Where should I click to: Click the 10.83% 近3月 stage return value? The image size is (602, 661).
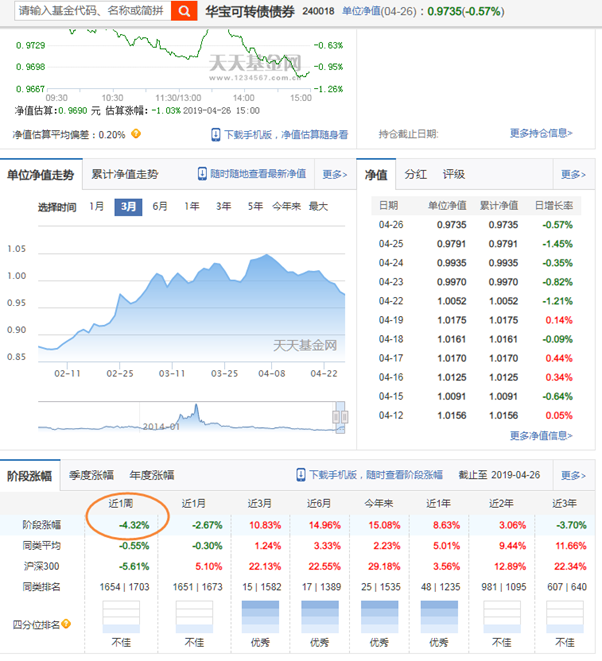[x=265, y=525]
